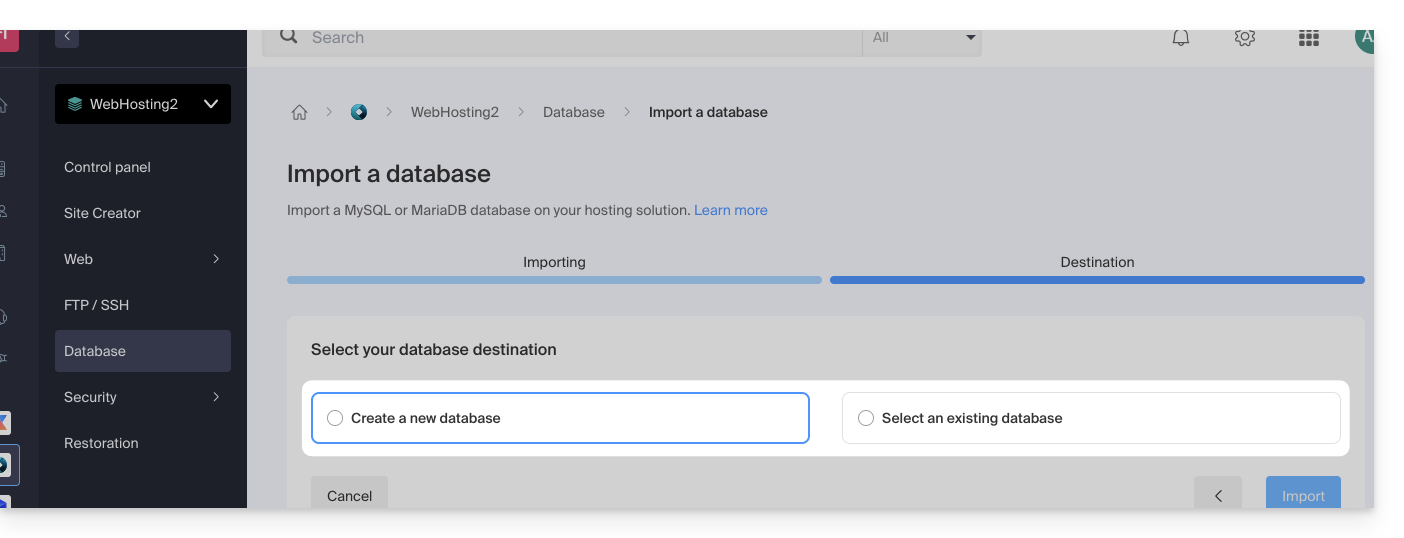Select the Select an existing database option
Viewport: 1404px width, 538px height.
click(866, 418)
